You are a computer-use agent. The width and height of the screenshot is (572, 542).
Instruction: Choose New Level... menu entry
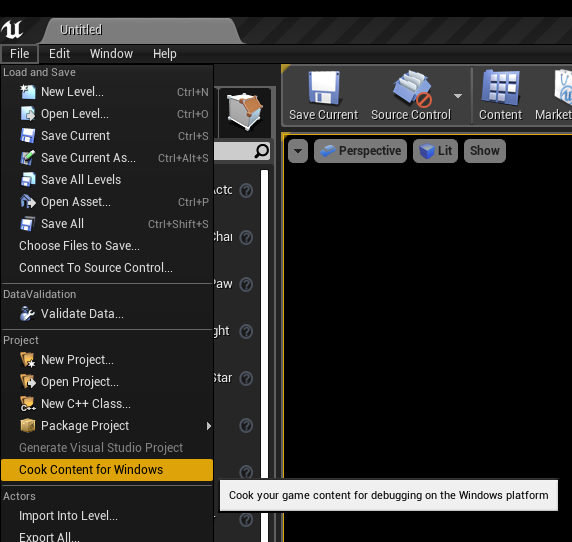pos(107,92)
